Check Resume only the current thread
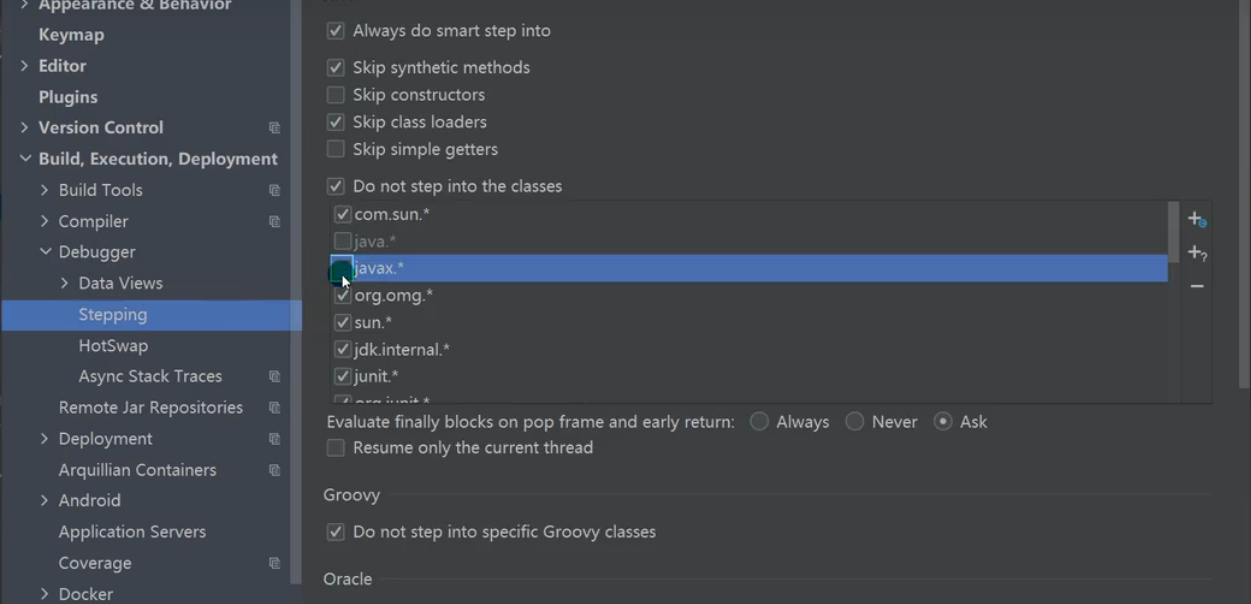Image resolution: width=1251 pixels, height=604 pixels. coord(336,448)
